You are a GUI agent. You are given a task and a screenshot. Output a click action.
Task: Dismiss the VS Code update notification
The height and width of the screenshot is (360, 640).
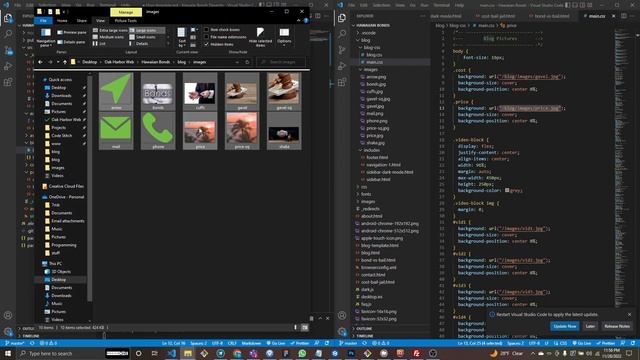(629, 314)
